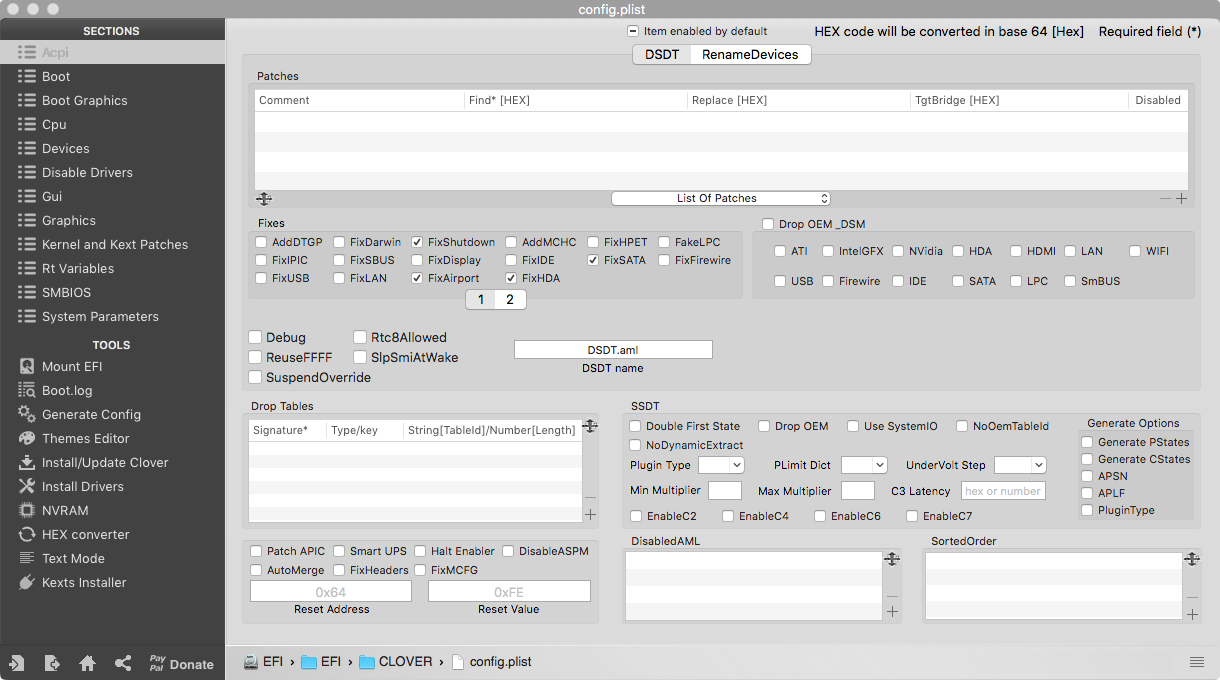The height and width of the screenshot is (680, 1220).
Task: Click the Reset Address field
Action: tap(331, 592)
